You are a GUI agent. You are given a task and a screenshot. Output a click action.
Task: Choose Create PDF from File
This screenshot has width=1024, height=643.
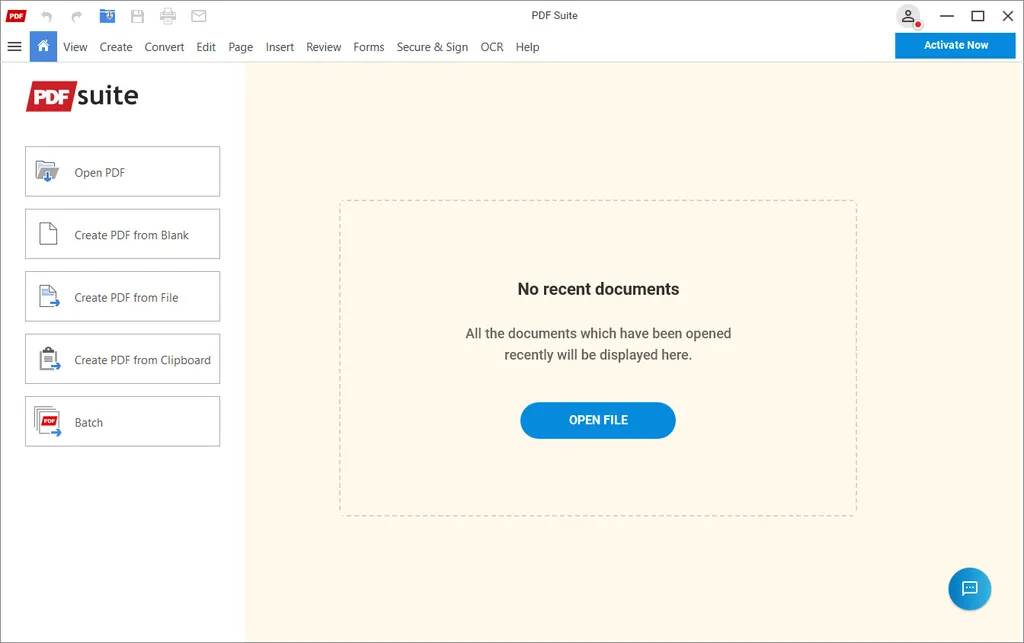coord(122,297)
